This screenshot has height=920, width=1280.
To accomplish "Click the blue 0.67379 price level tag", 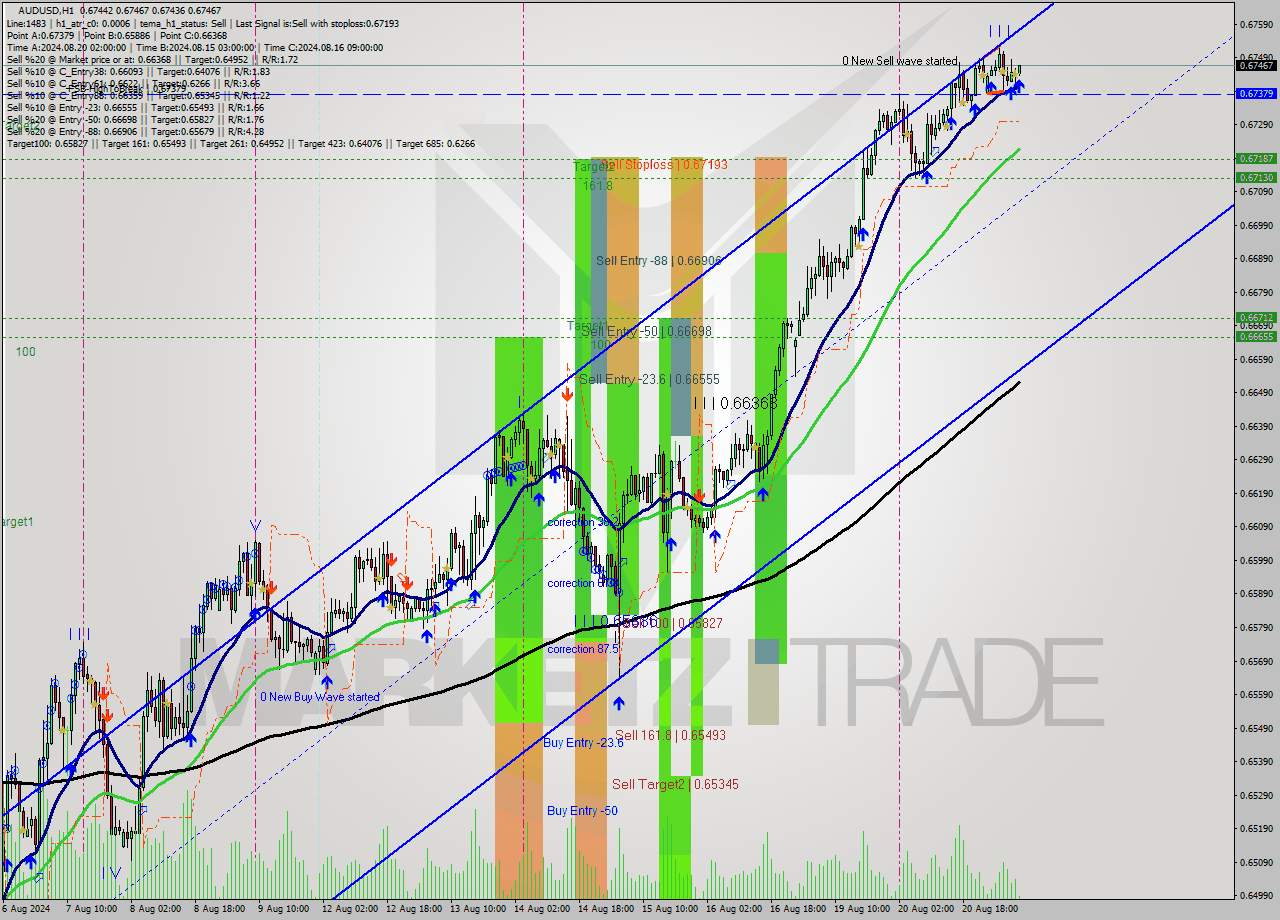I will (x=1256, y=93).
